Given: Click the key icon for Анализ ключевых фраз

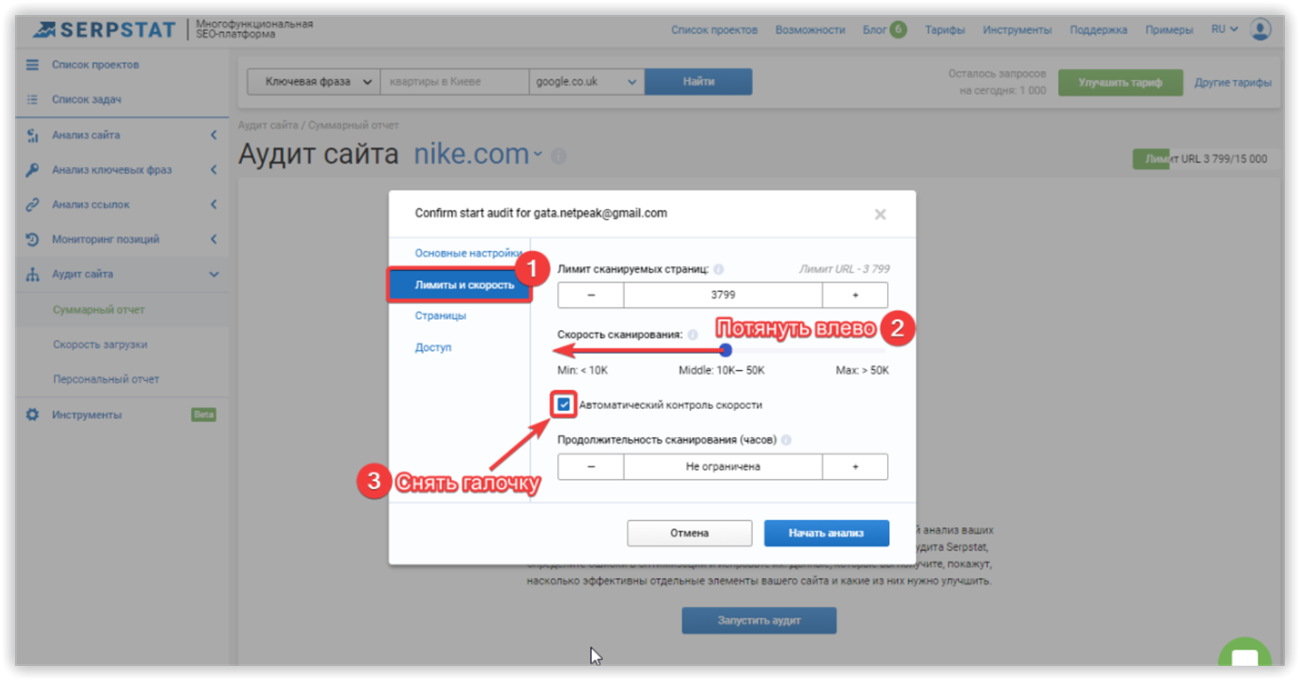Looking at the screenshot, I should 32,170.
